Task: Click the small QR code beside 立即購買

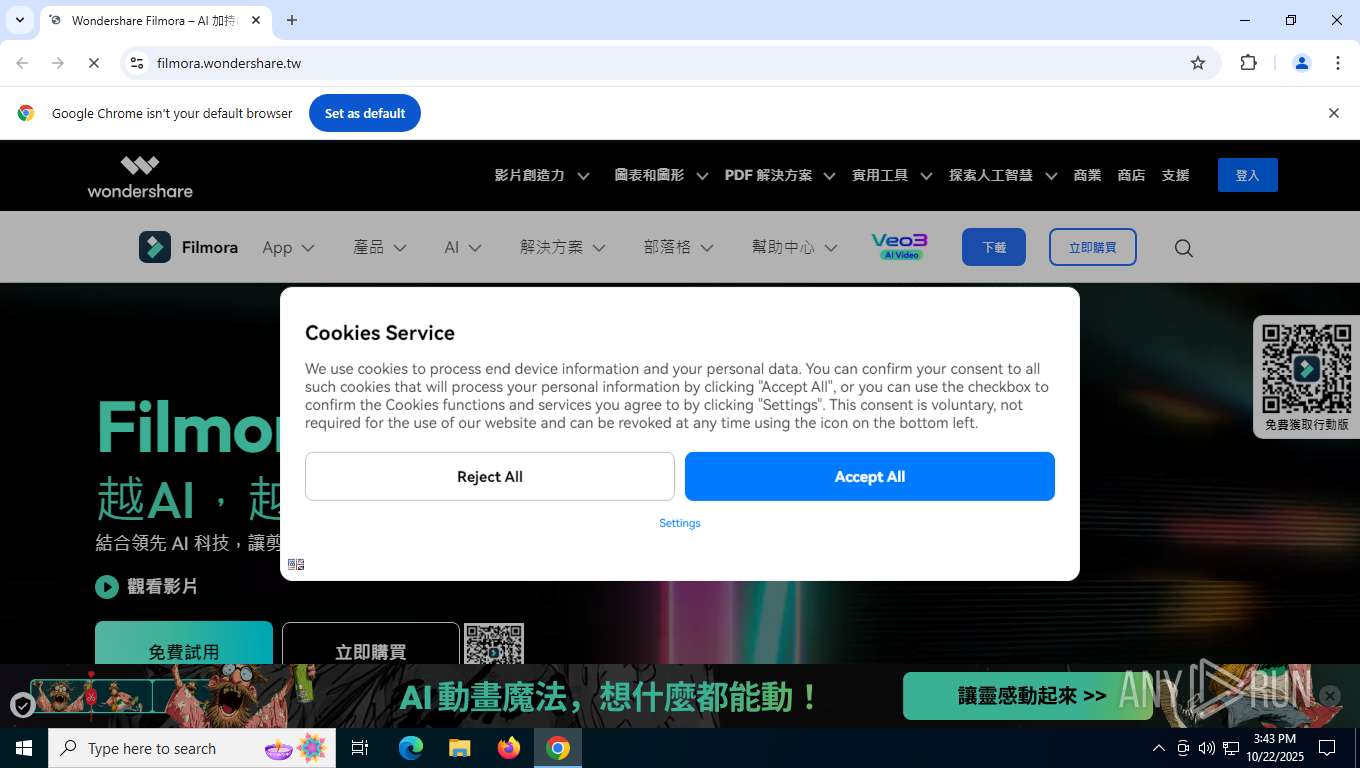Action: [x=494, y=644]
